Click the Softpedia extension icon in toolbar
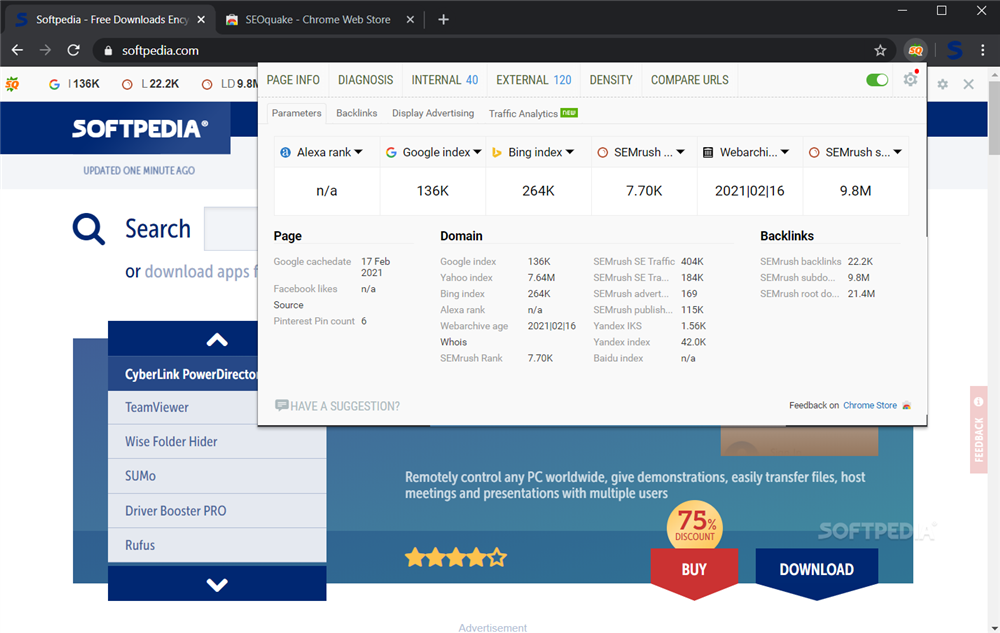This screenshot has width=1000, height=633. point(954,50)
